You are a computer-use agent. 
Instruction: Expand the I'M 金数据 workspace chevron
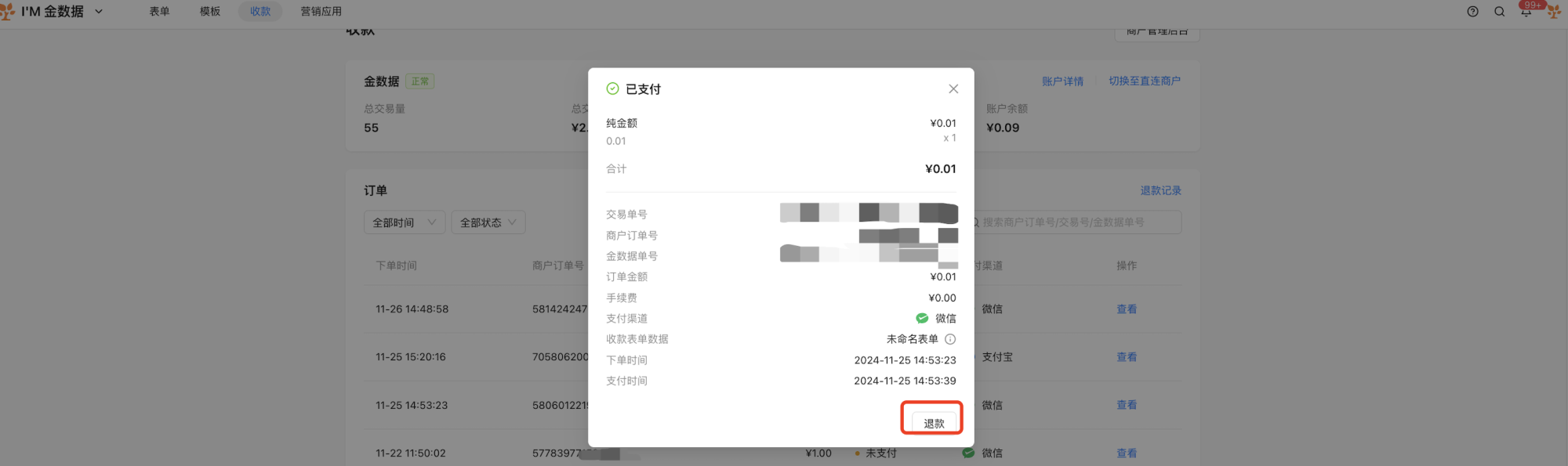(99, 12)
